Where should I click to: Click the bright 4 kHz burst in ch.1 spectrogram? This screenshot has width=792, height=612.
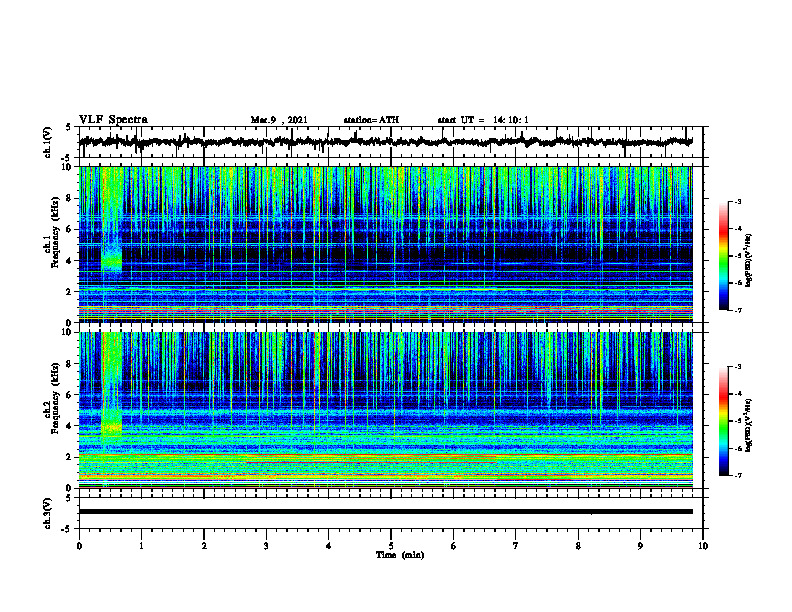click(111, 260)
